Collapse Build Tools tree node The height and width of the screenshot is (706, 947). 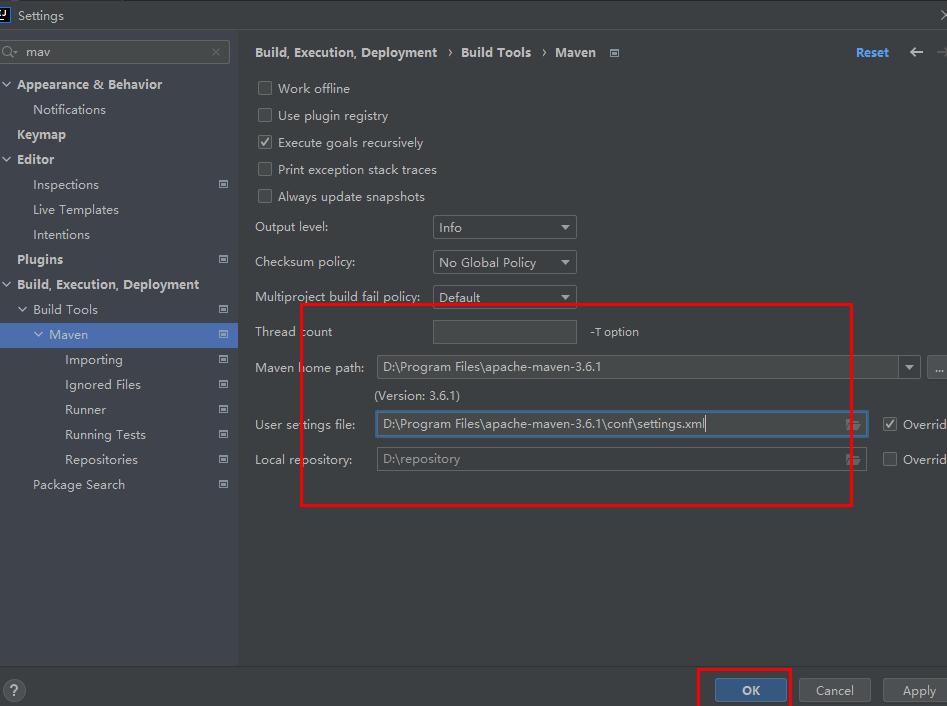click(x=22, y=309)
